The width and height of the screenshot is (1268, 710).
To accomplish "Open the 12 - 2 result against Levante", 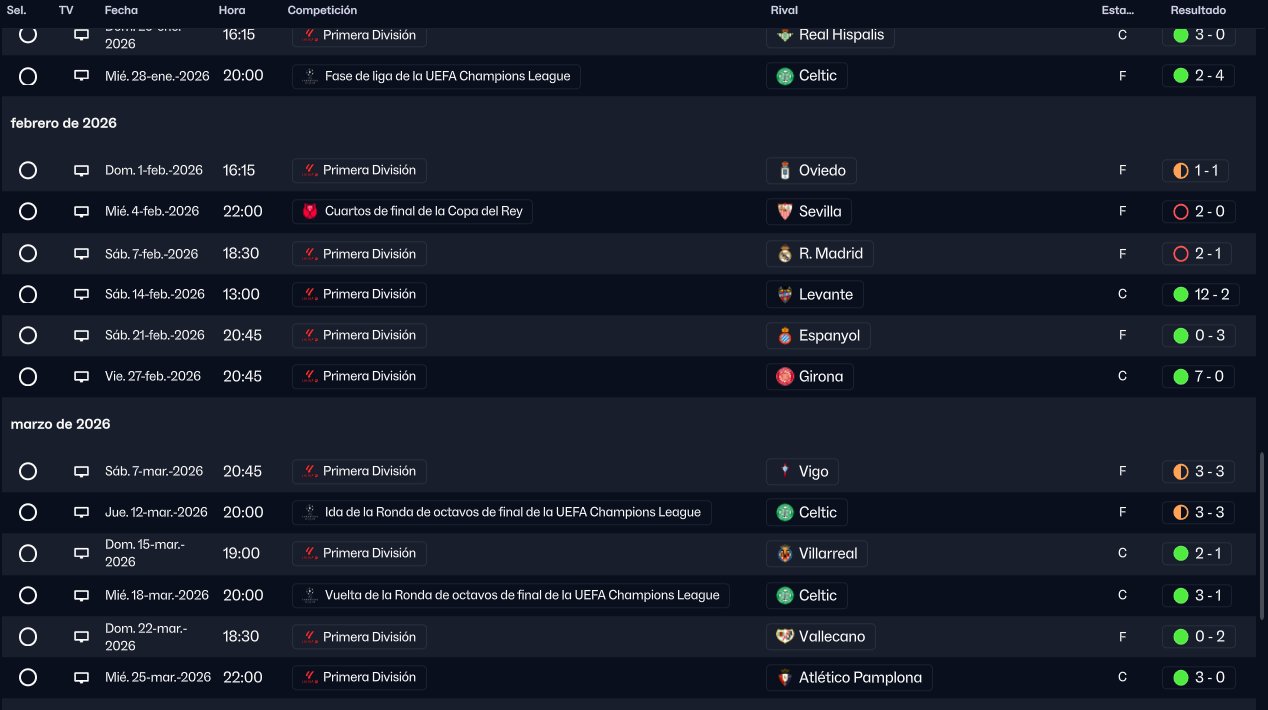I will tap(1199, 295).
